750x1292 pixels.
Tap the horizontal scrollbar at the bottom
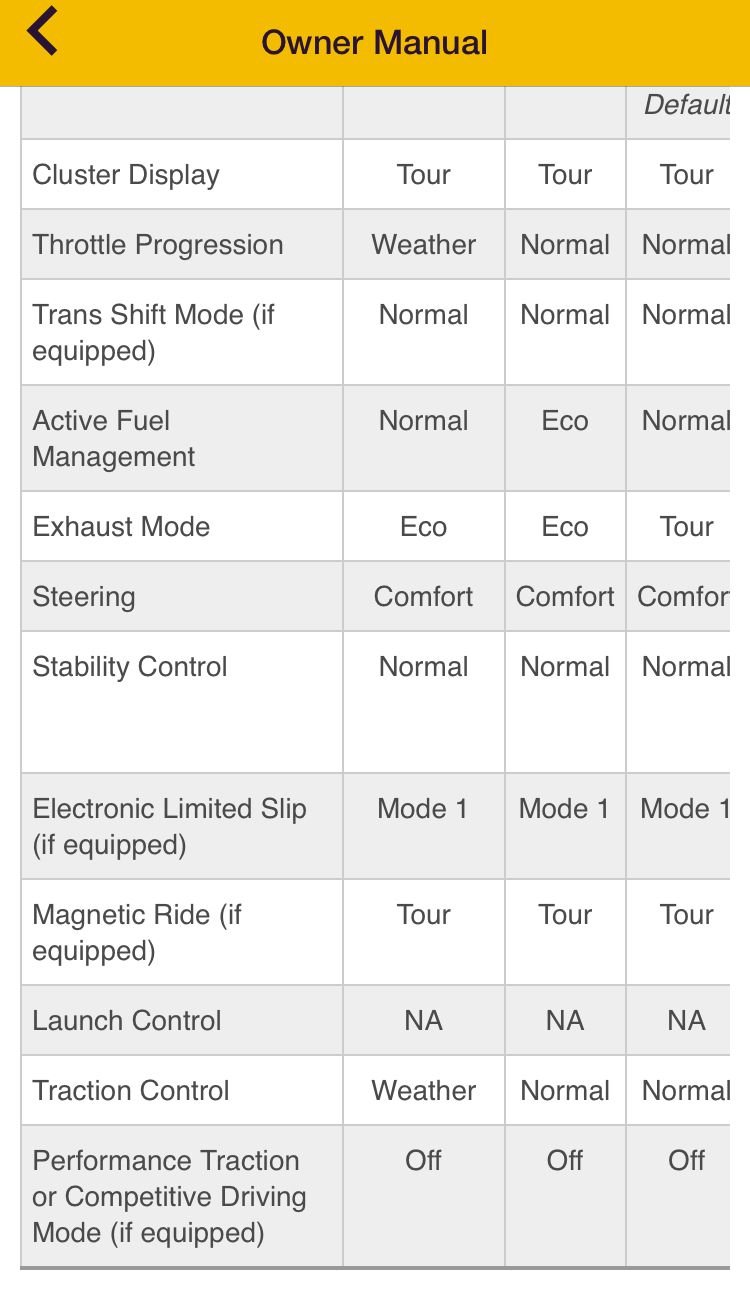point(375,1268)
